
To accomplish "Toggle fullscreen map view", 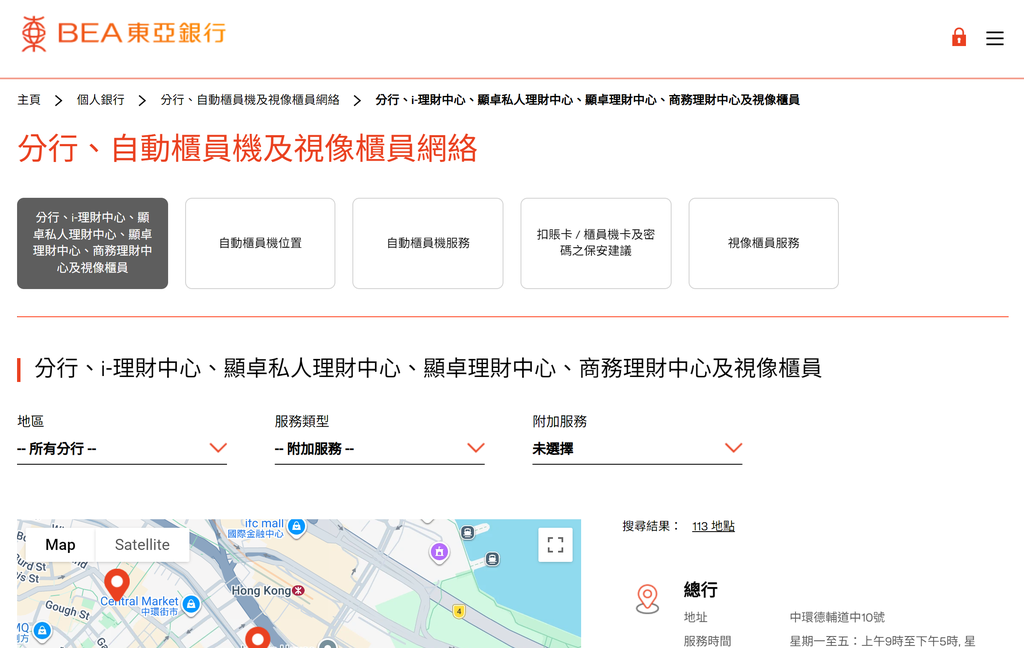I will click(x=555, y=545).
